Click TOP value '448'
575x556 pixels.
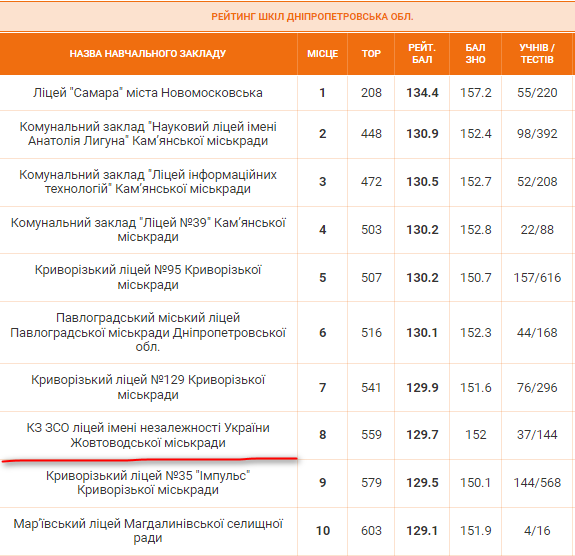pyautogui.click(x=371, y=134)
